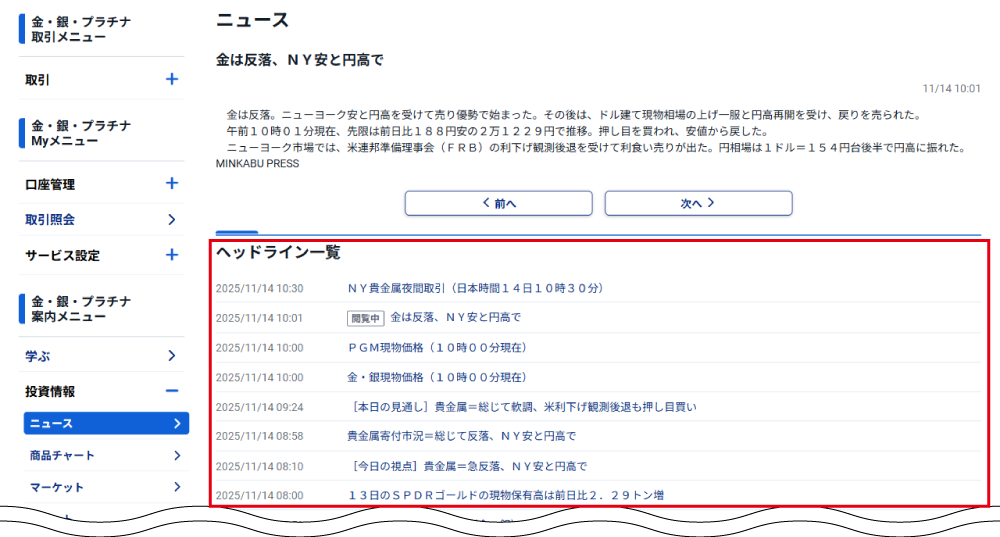Image resolution: width=1000 pixels, height=537 pixels.
Task: Open 商品チャート menu item
Action: (63, 456)
